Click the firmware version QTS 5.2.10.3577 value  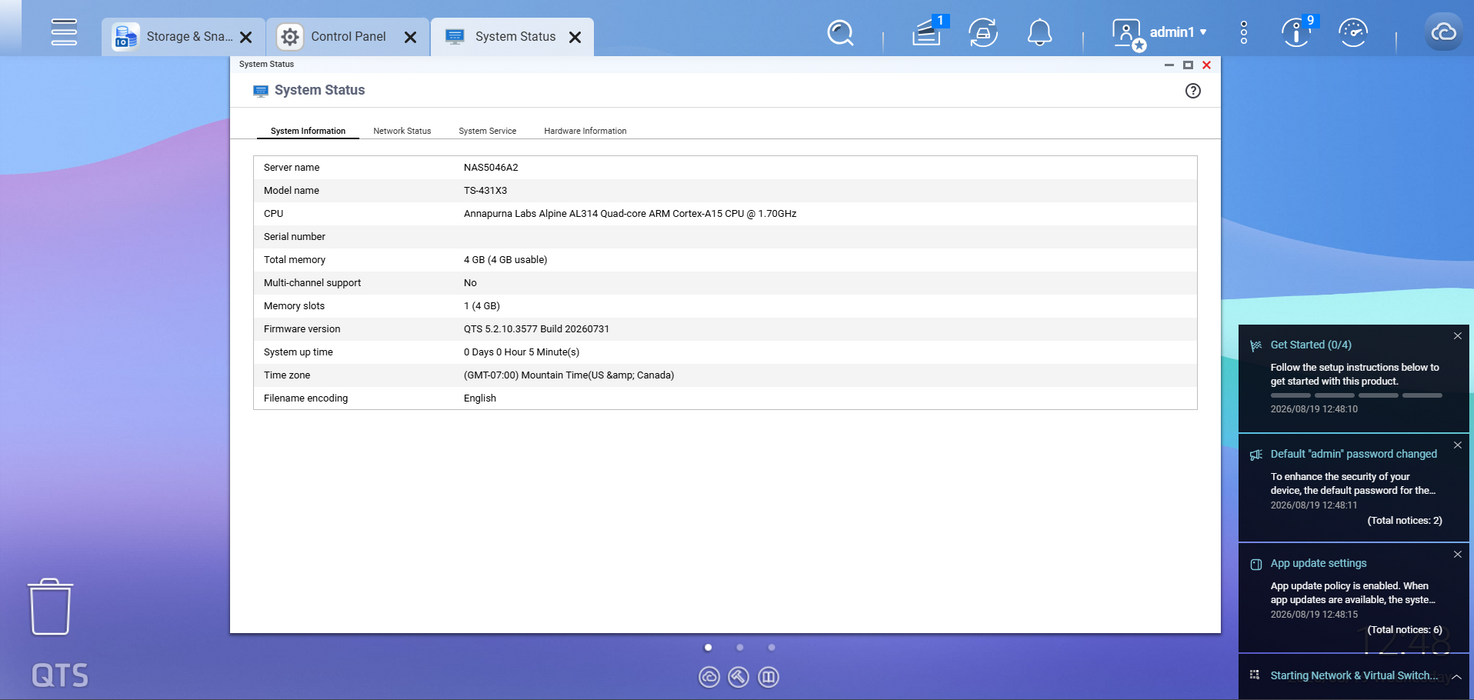tap(536, 329)
